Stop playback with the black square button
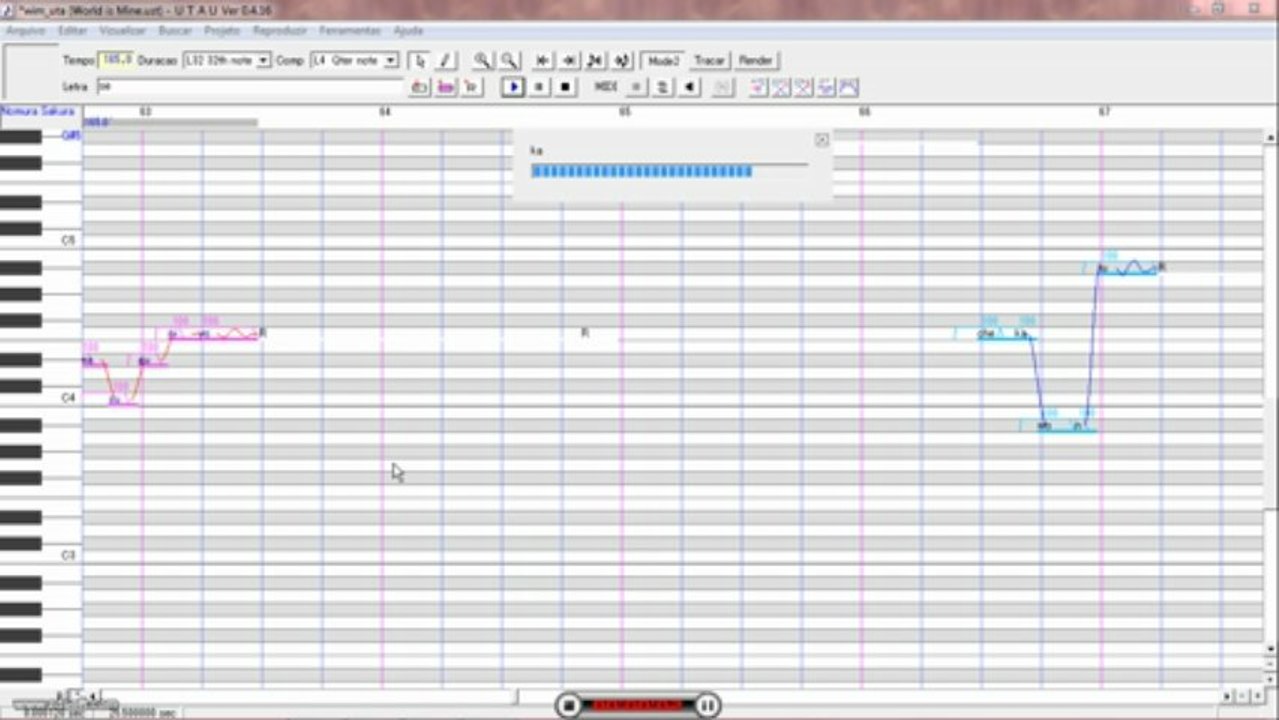1279x720 pixels. tap(565, 88)
